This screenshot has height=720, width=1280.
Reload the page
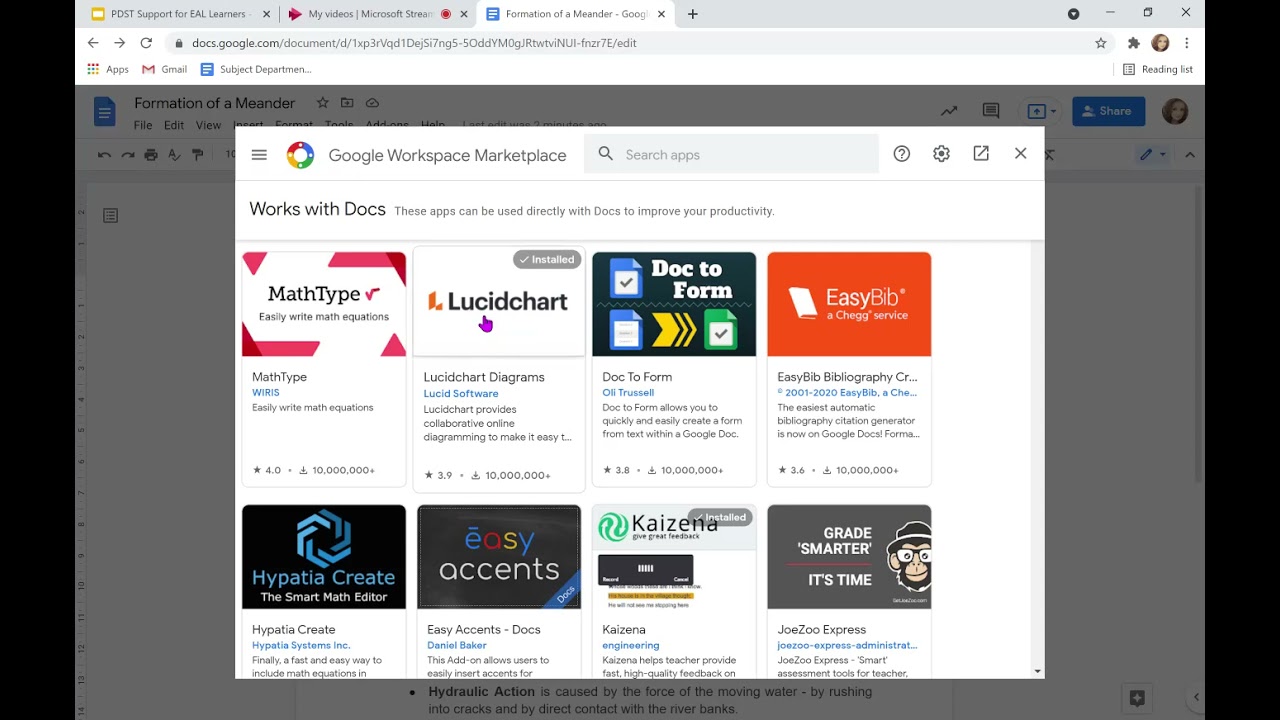point(146,43)
